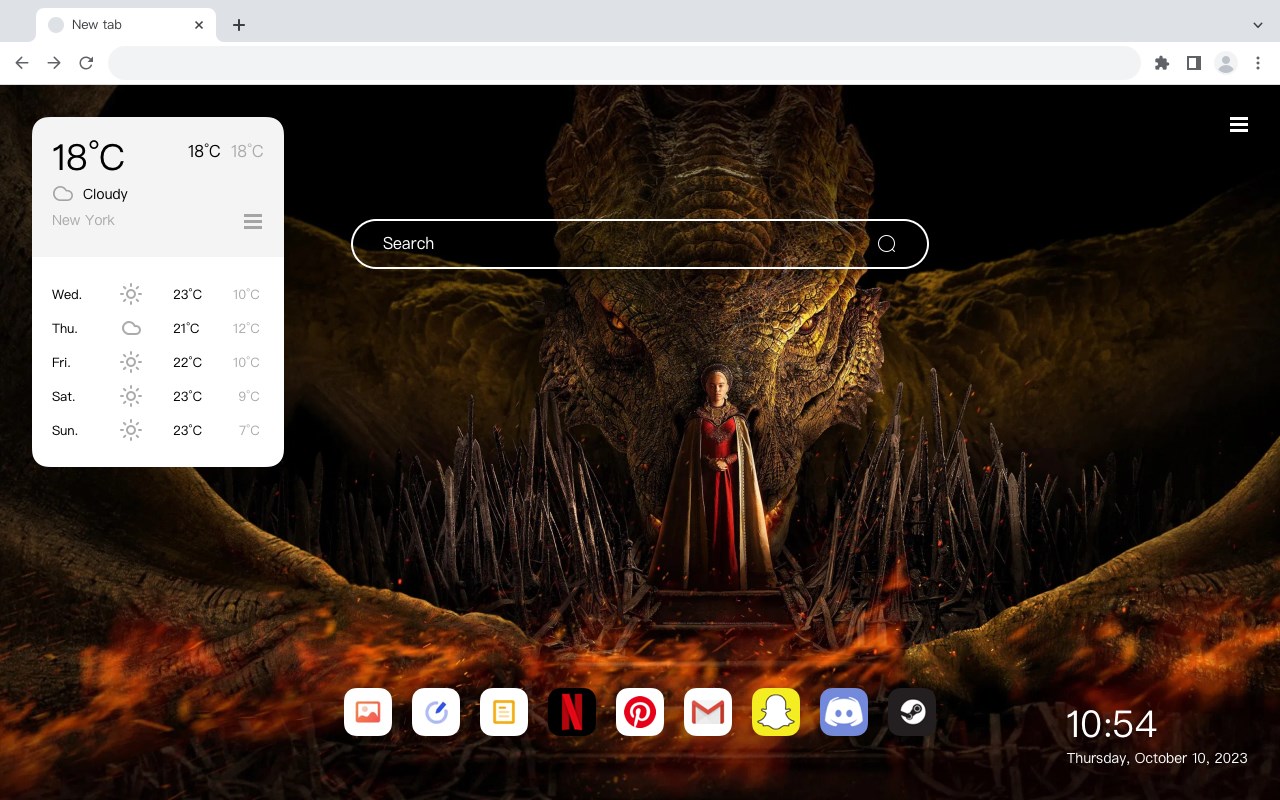Open the Chrome profile avatar
This screenshot has height=800, width=1280.
(1226, 63)
